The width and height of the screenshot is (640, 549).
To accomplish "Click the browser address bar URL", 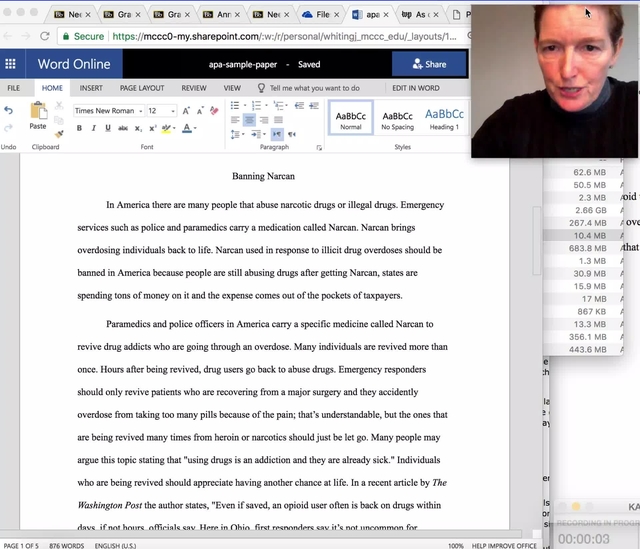I will tap(284, 36).
